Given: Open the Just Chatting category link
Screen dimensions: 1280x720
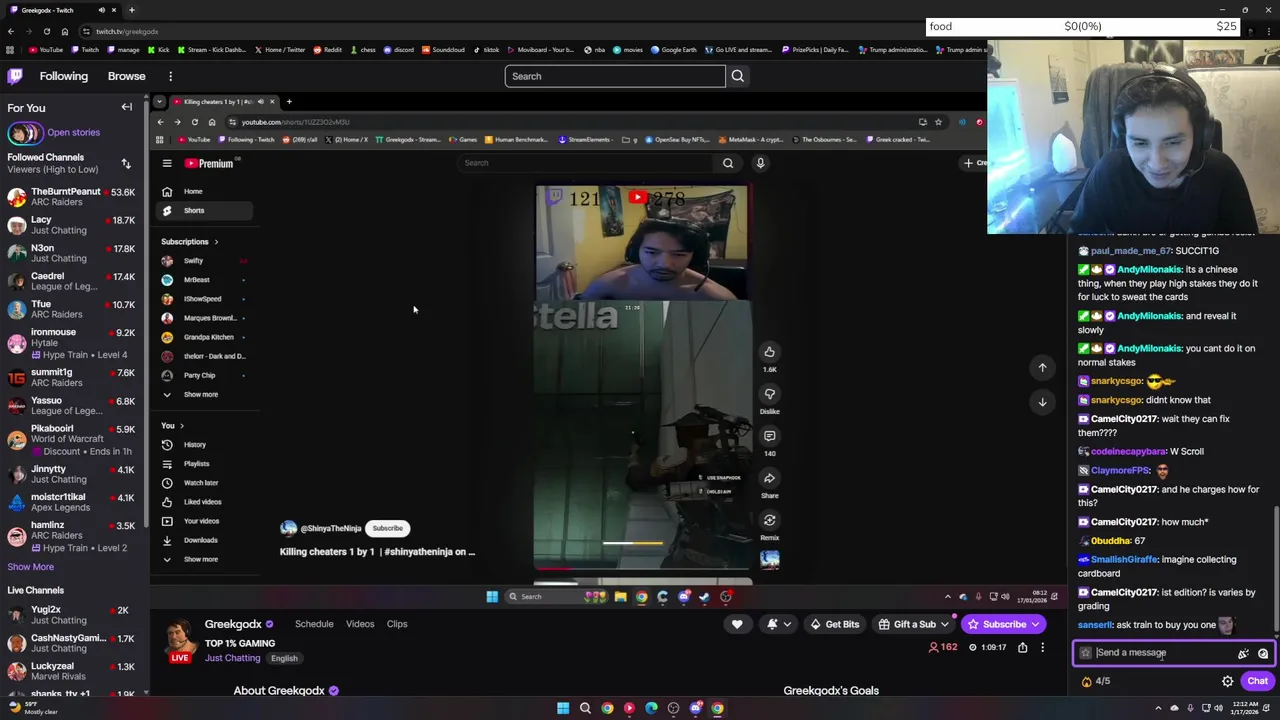Looking at the screenshot, I should (x=232, y=658).
